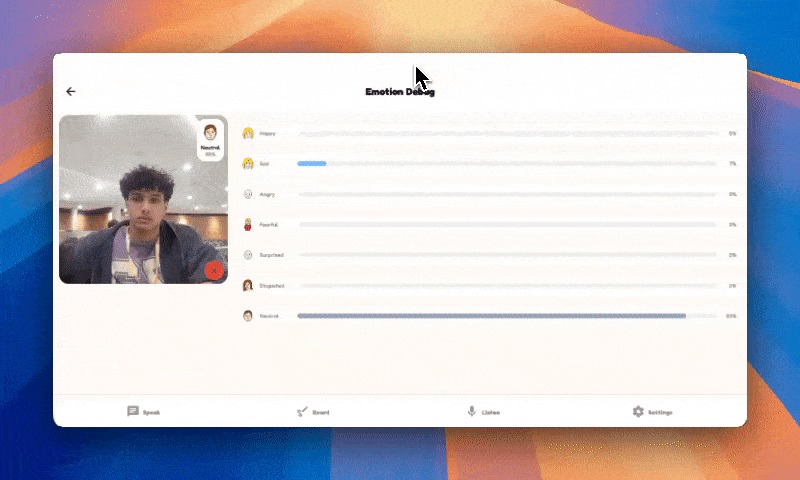Click the Neutral emoji icon beside its bar
The image size is (800, 480).
tap(248, 316)
